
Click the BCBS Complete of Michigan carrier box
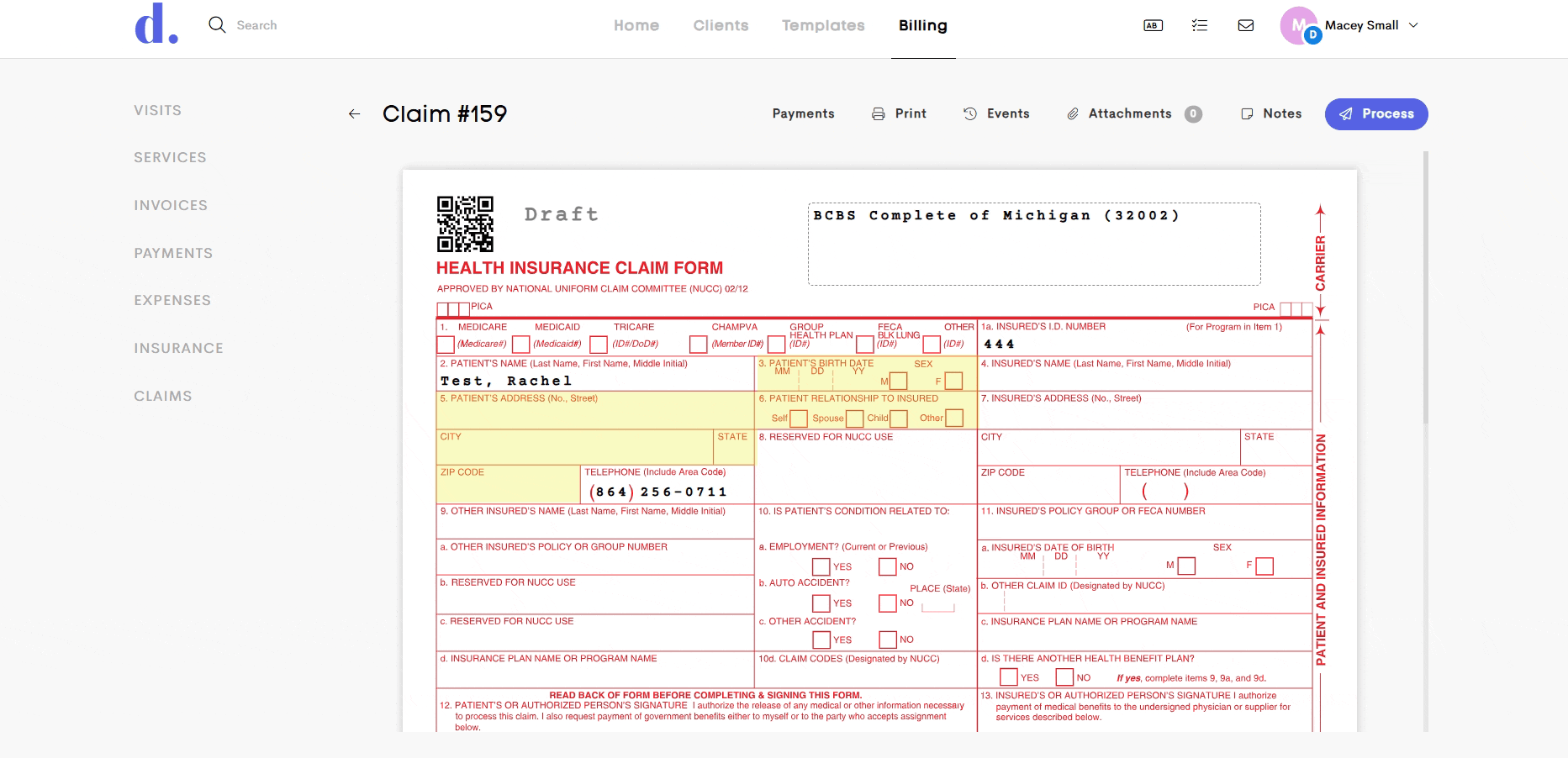tap(1034, 244)
